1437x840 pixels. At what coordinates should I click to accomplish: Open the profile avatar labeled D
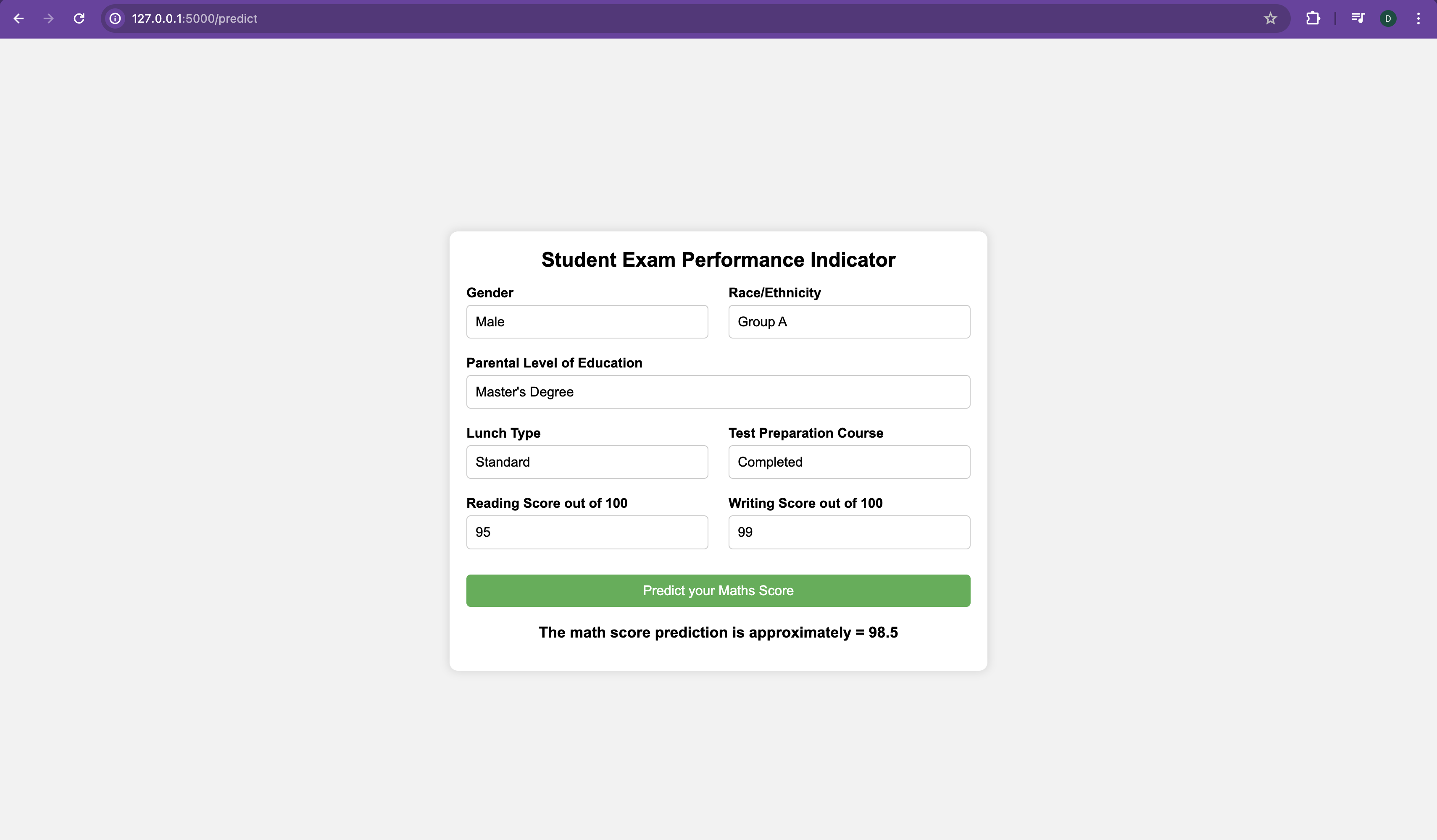click(x=1388, y=18)
